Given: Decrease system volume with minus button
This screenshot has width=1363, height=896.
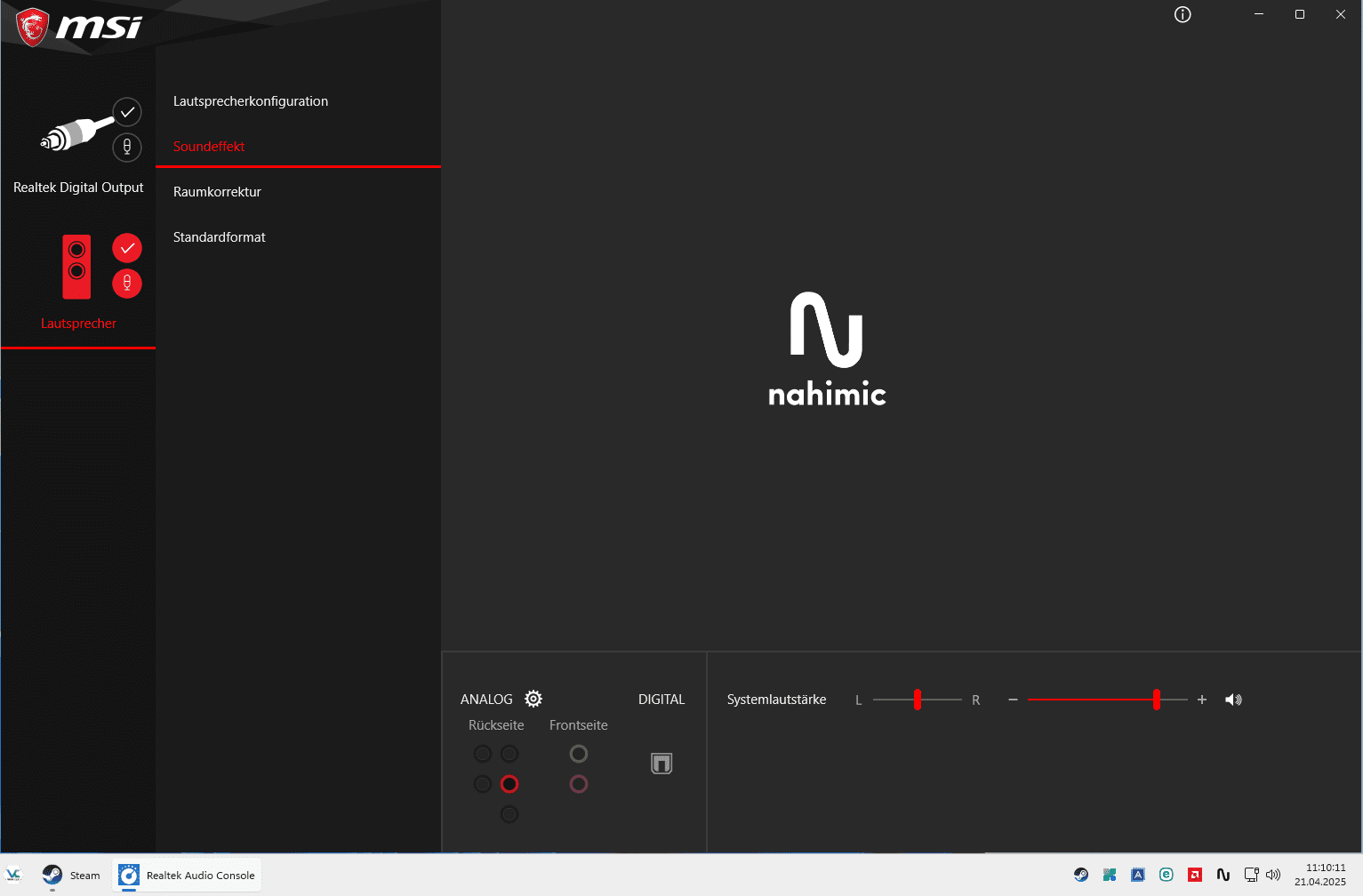Looking at the screenshot, I should point(1013,700).
